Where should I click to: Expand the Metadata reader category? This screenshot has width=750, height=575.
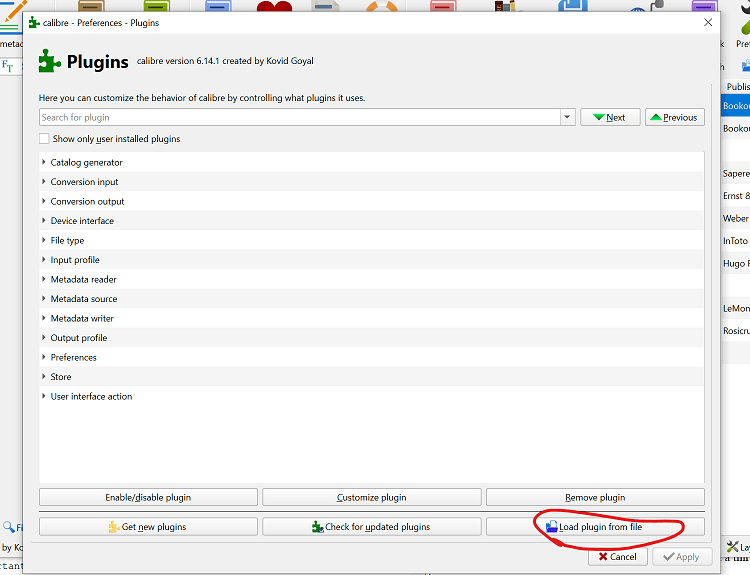click(x=44, y=279)
